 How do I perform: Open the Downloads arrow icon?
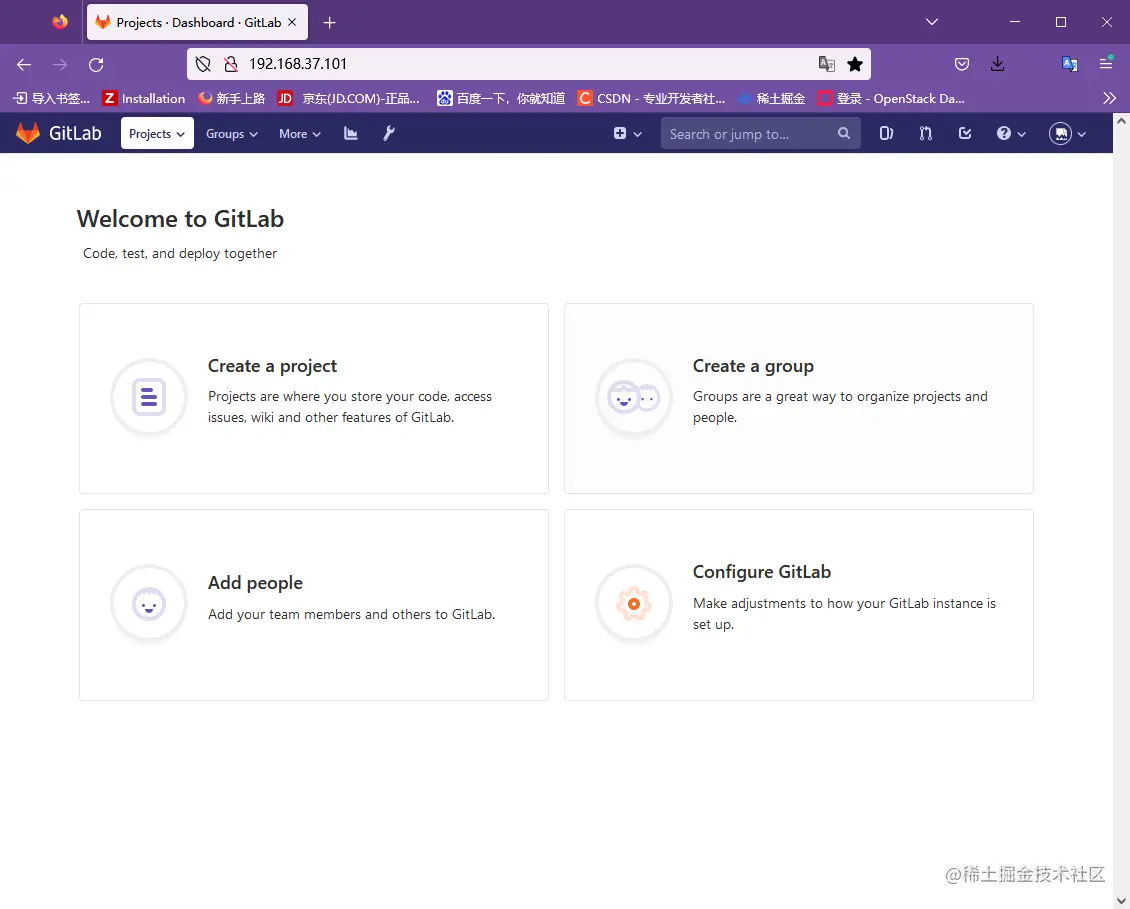(x=997, y=64)
